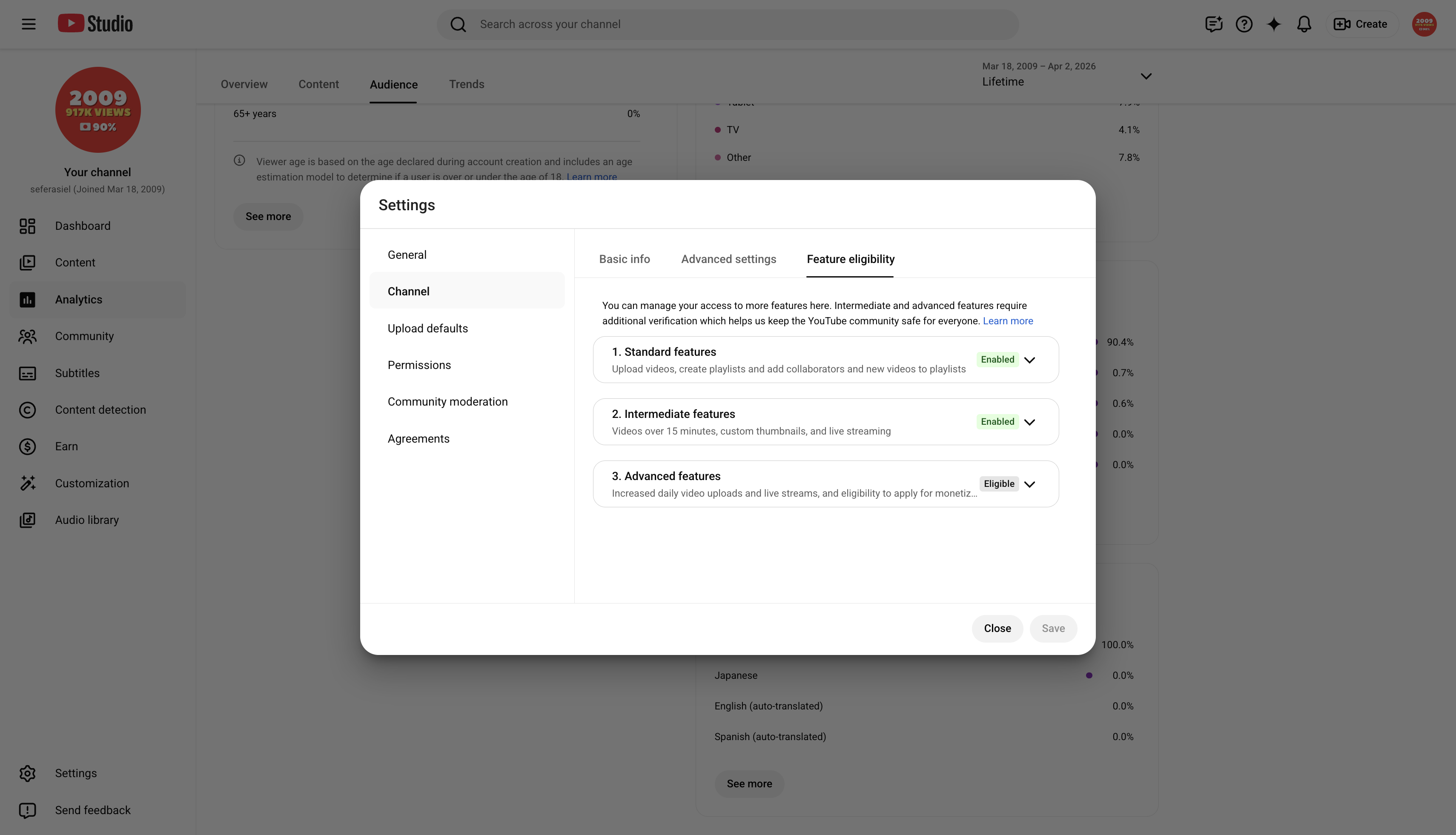Click See more under viewer age
1456x835 pixels.
point(268,217)
